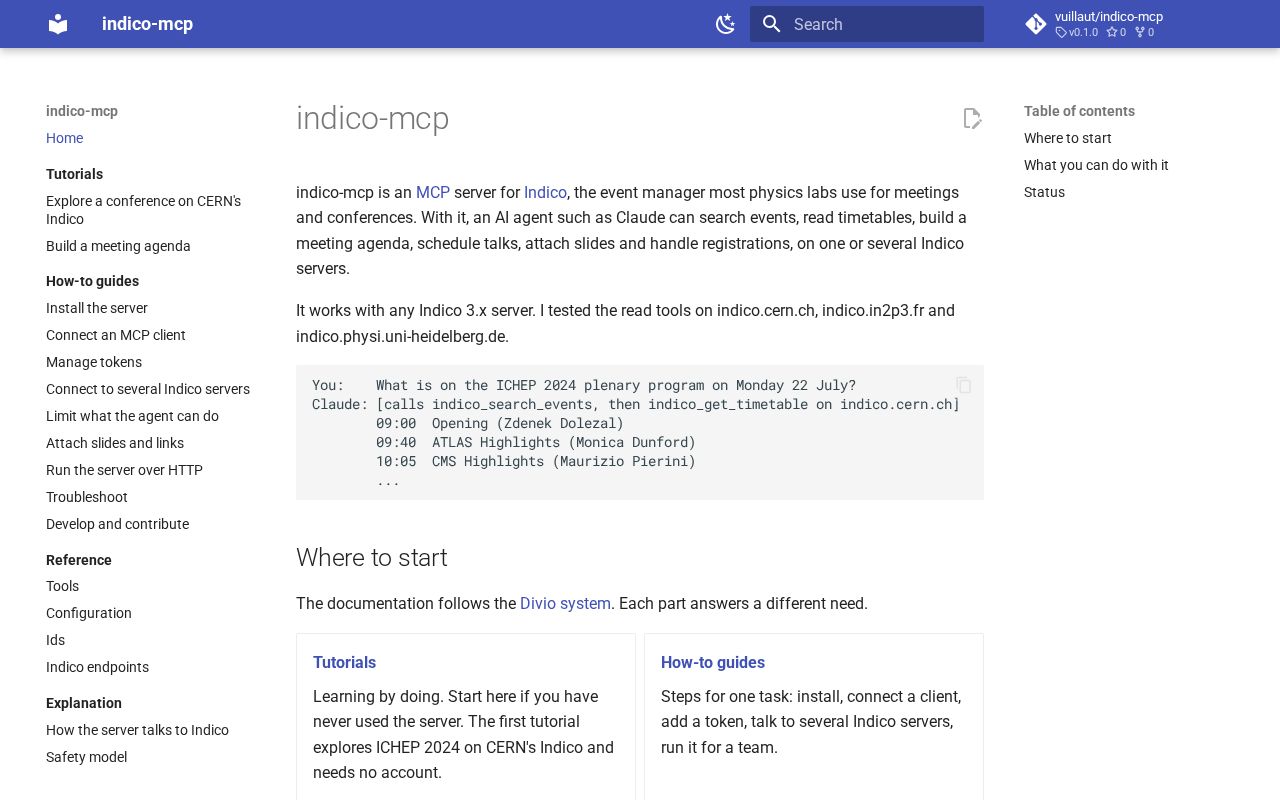The height and width of the screenshot is (800, 1280).
Task: Go to Install the server guide
Action: point(97,308)
